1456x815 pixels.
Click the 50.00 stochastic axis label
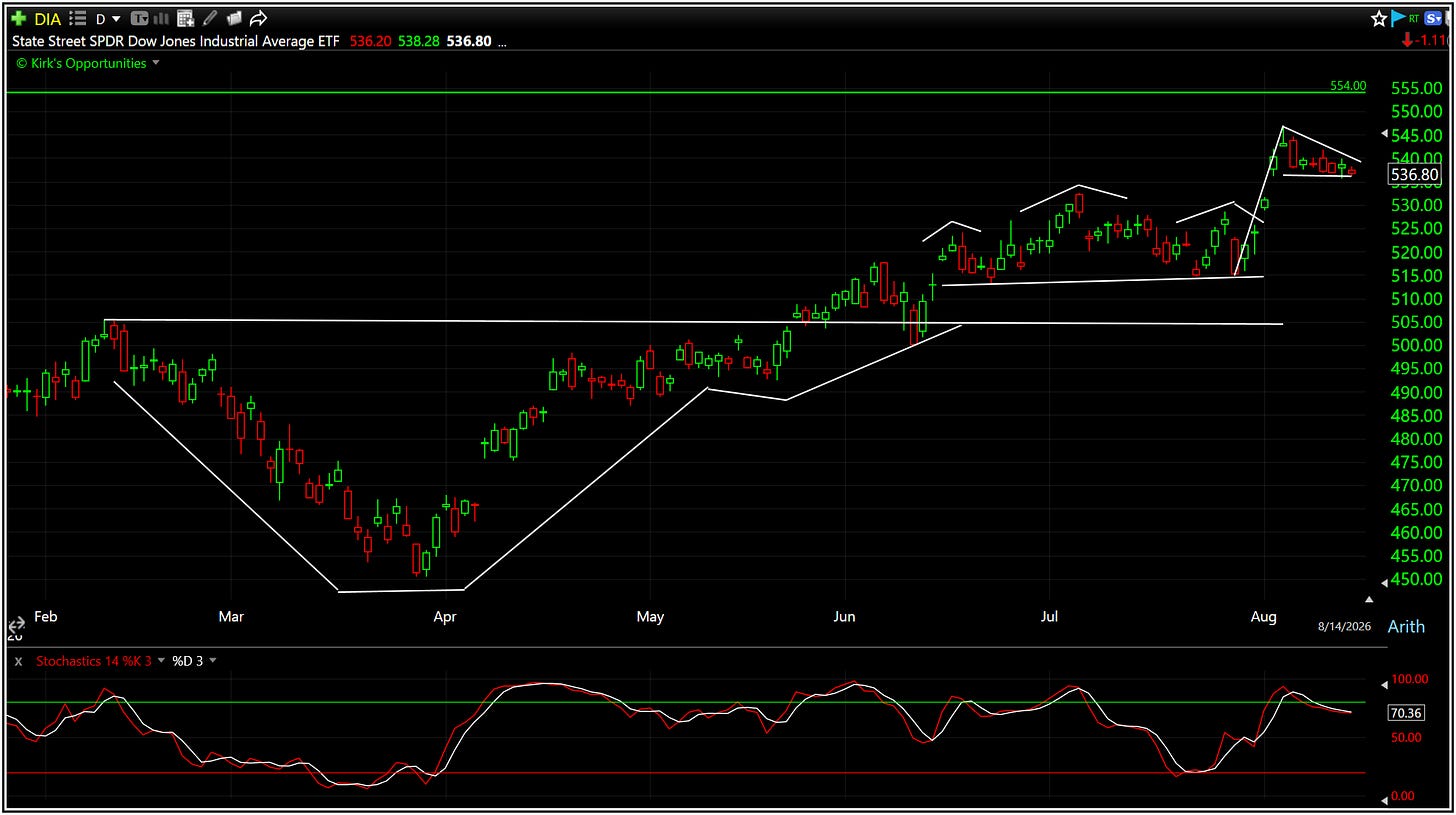click(1408, 737)
